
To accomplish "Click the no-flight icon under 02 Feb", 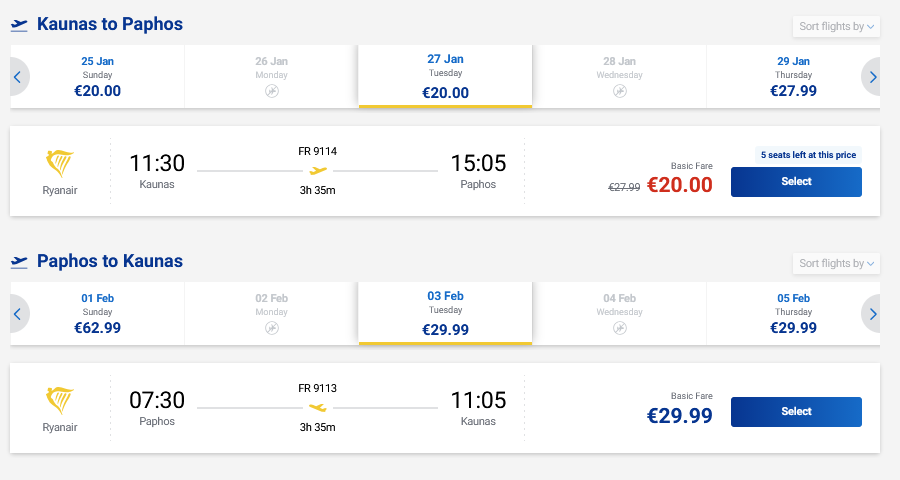I will tap(271, 328).
